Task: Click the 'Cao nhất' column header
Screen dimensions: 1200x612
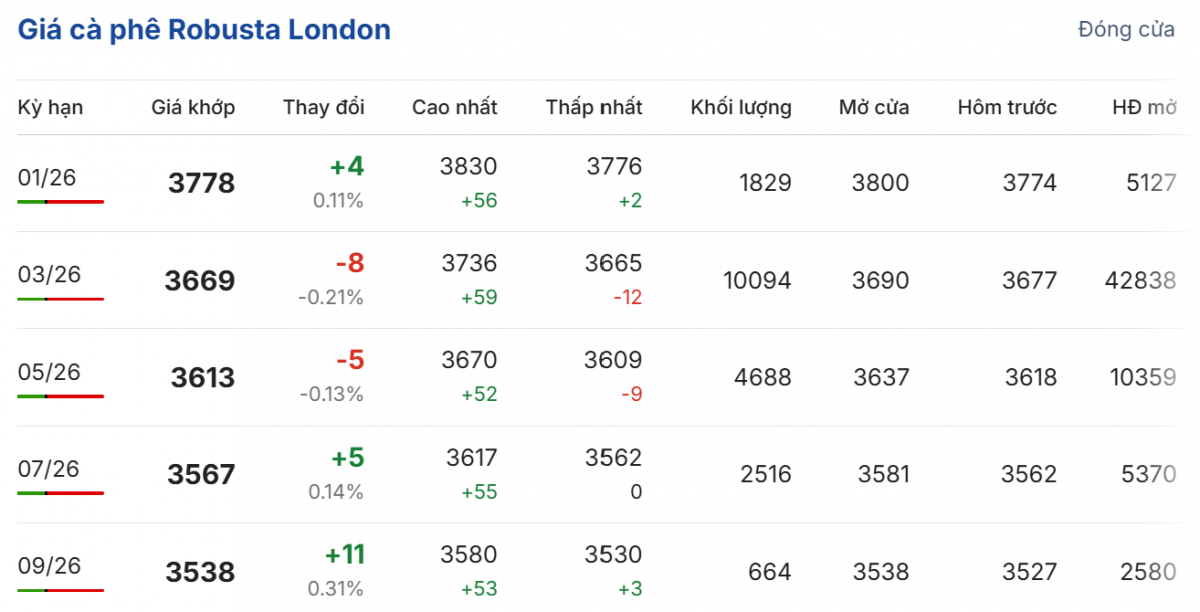Action: coord(454,107)
